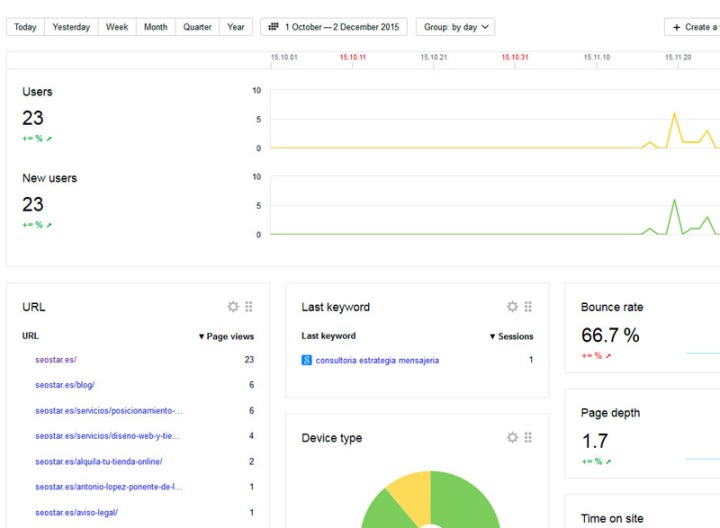The height and width of the screenshot is (528, 720).
Task: Click the 15.10.31 date marker on timeline
Action: tap(515, 58)
